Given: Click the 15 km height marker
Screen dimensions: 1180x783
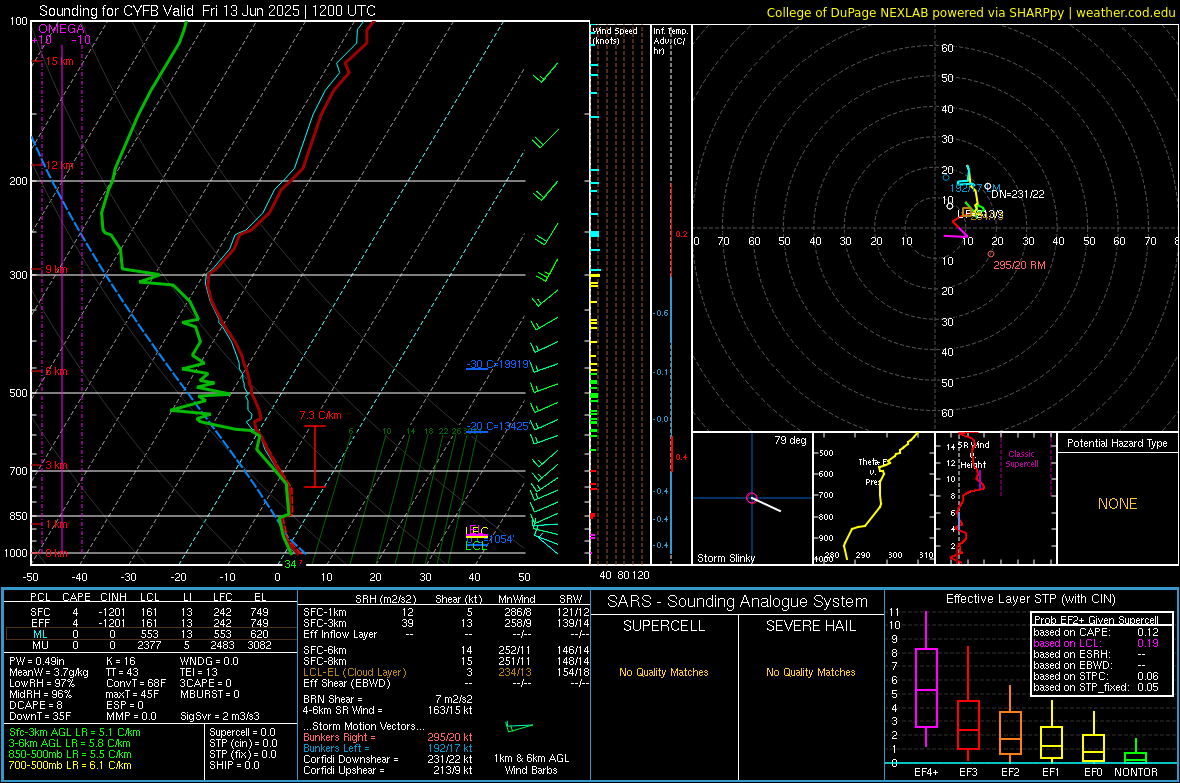Looking at the screenshot, I should pyautogui.click(x=59, y=61).
